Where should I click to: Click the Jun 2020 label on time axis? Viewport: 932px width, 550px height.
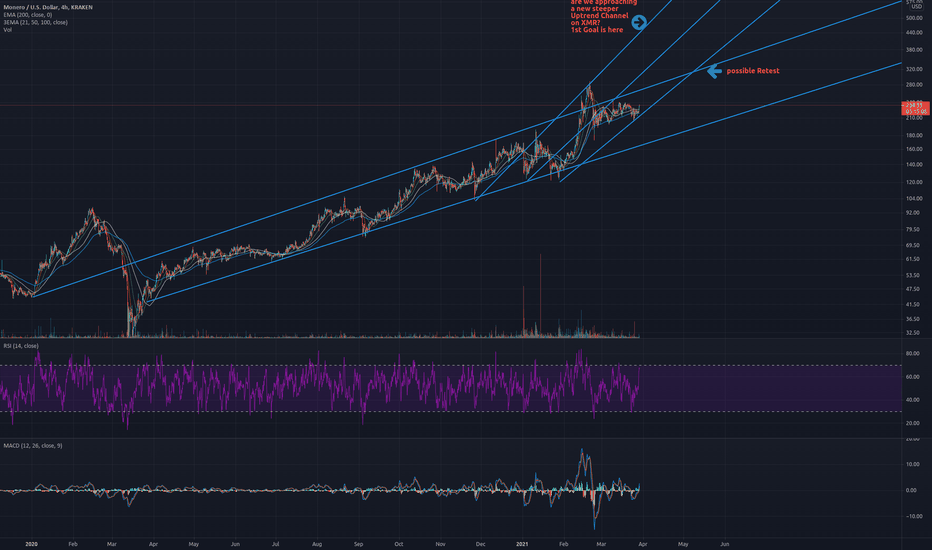click(x=235, y=544)
